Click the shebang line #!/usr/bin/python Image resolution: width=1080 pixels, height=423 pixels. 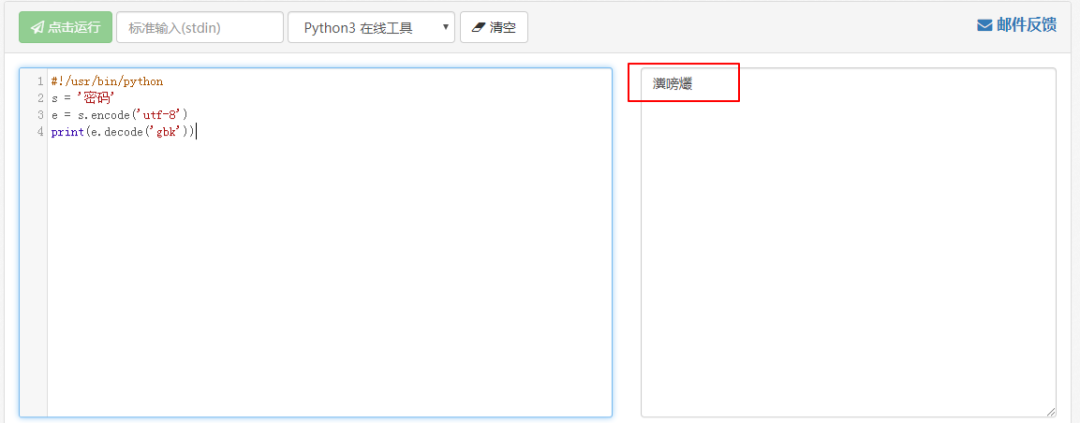(x=107, y=81)
